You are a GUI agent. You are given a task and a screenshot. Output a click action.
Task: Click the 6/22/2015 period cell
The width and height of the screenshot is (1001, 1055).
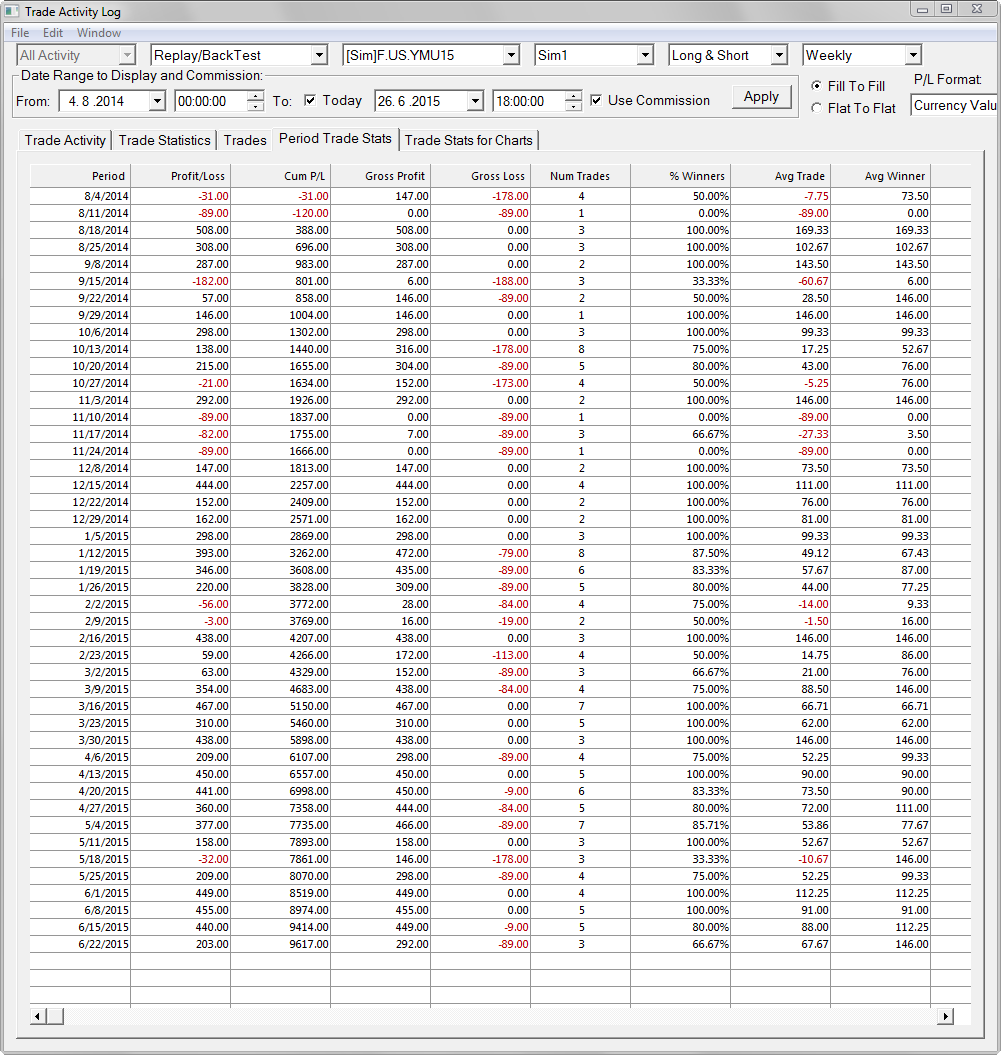tap(80, 944)
